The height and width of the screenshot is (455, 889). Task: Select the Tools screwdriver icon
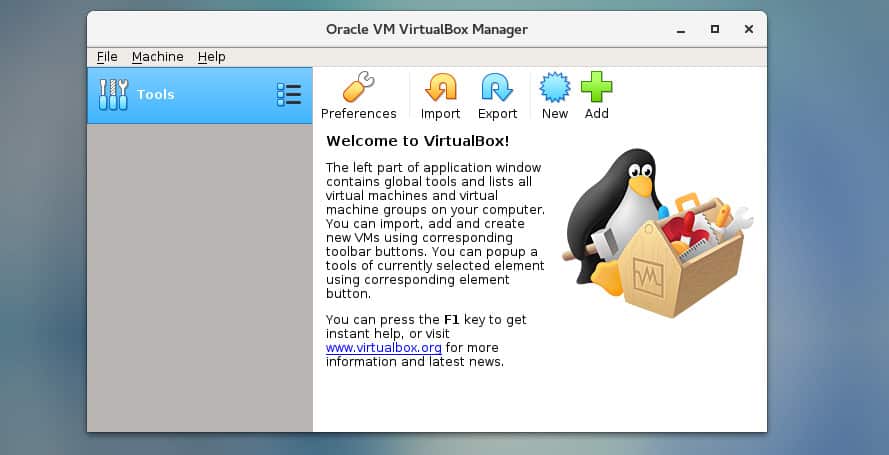113,95
